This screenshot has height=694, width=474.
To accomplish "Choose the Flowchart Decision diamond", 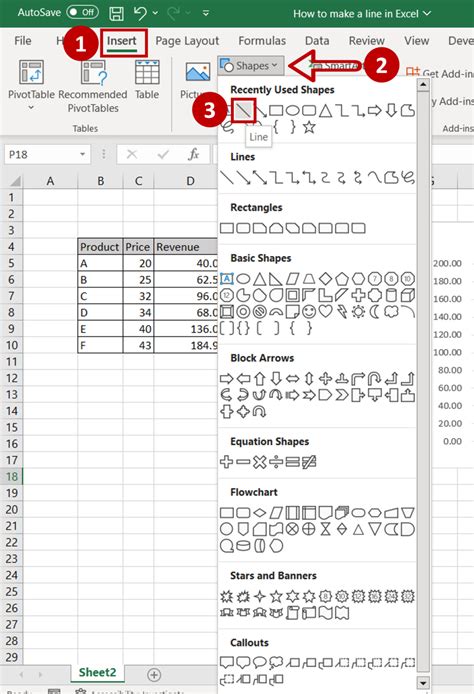I will pos(260,513).
